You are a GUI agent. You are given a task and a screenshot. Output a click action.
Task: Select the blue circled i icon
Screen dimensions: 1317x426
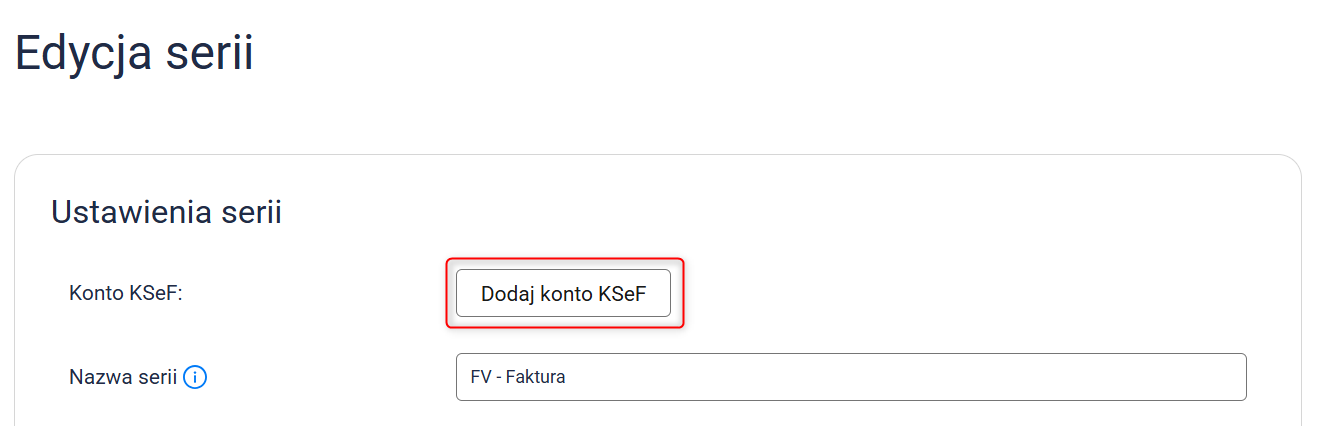[x=196, y=377]
